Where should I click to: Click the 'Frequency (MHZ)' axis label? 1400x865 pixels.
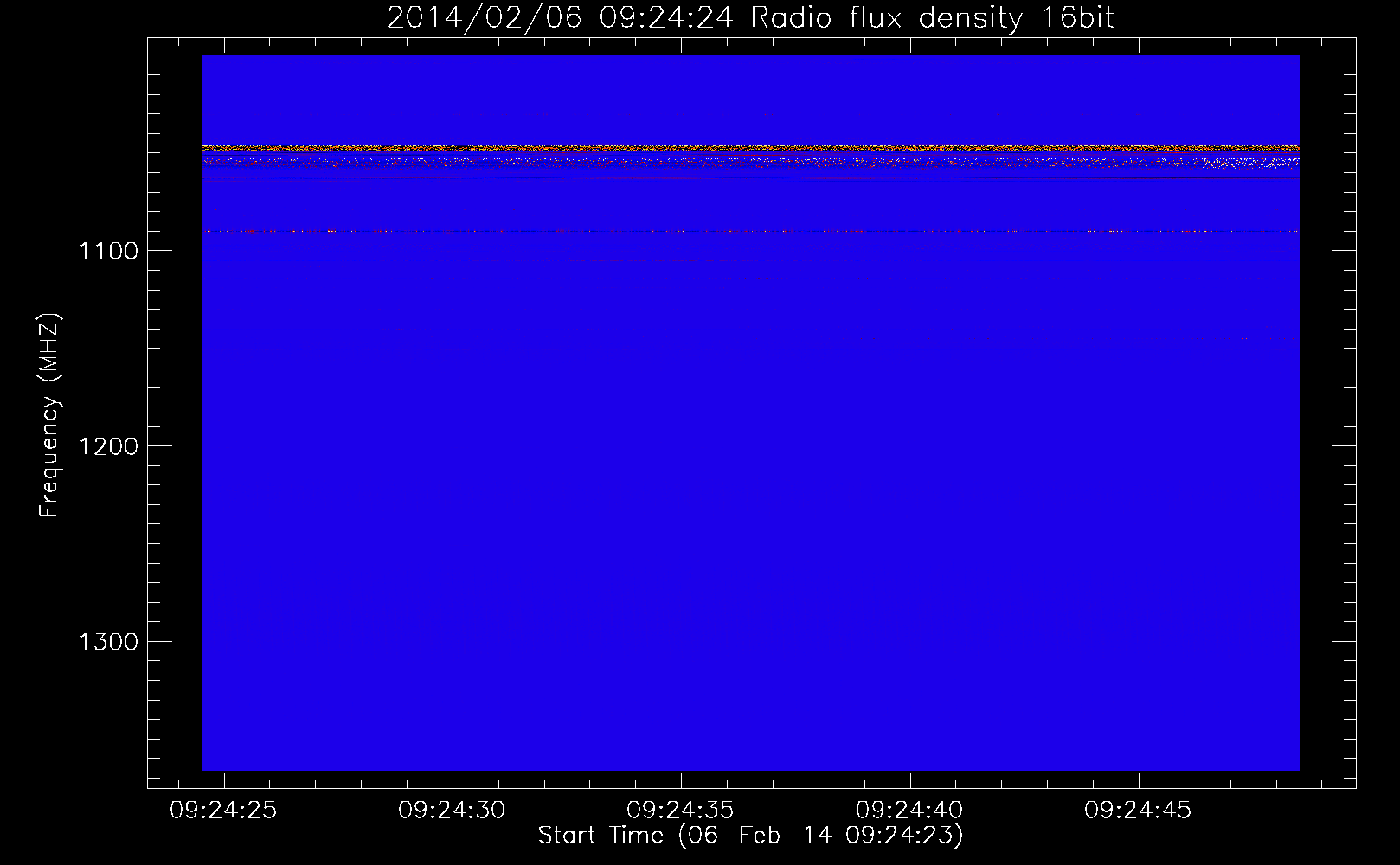(x=49, y=415)
